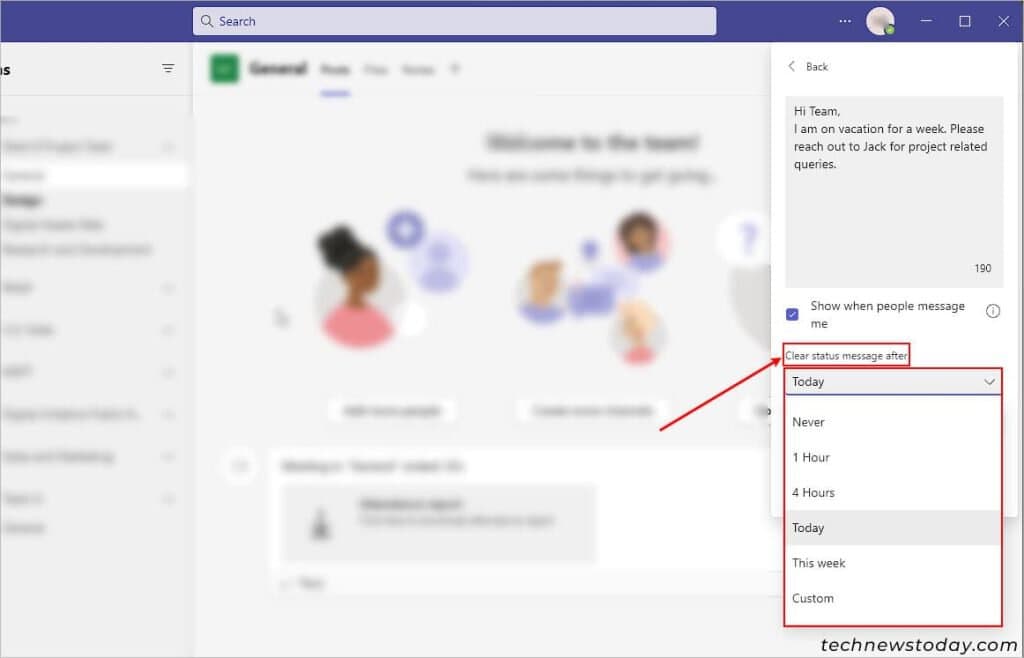Click the filter icon above the teams list
Screen dimensions: 1024x658
point(168,68)
